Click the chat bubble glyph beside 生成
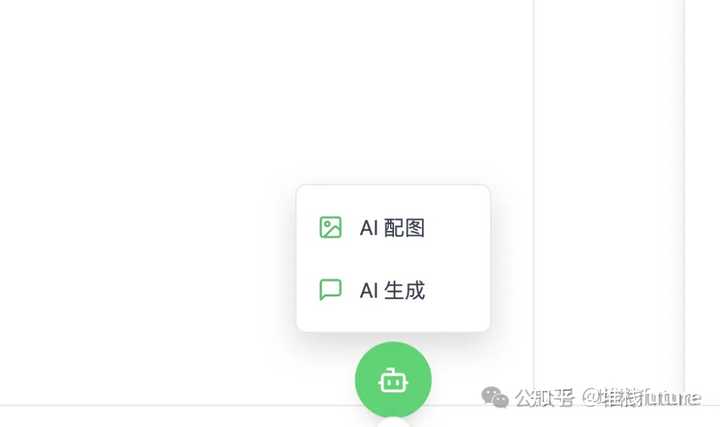This screenshot has height=427, width=720. [x=331, y=290]
